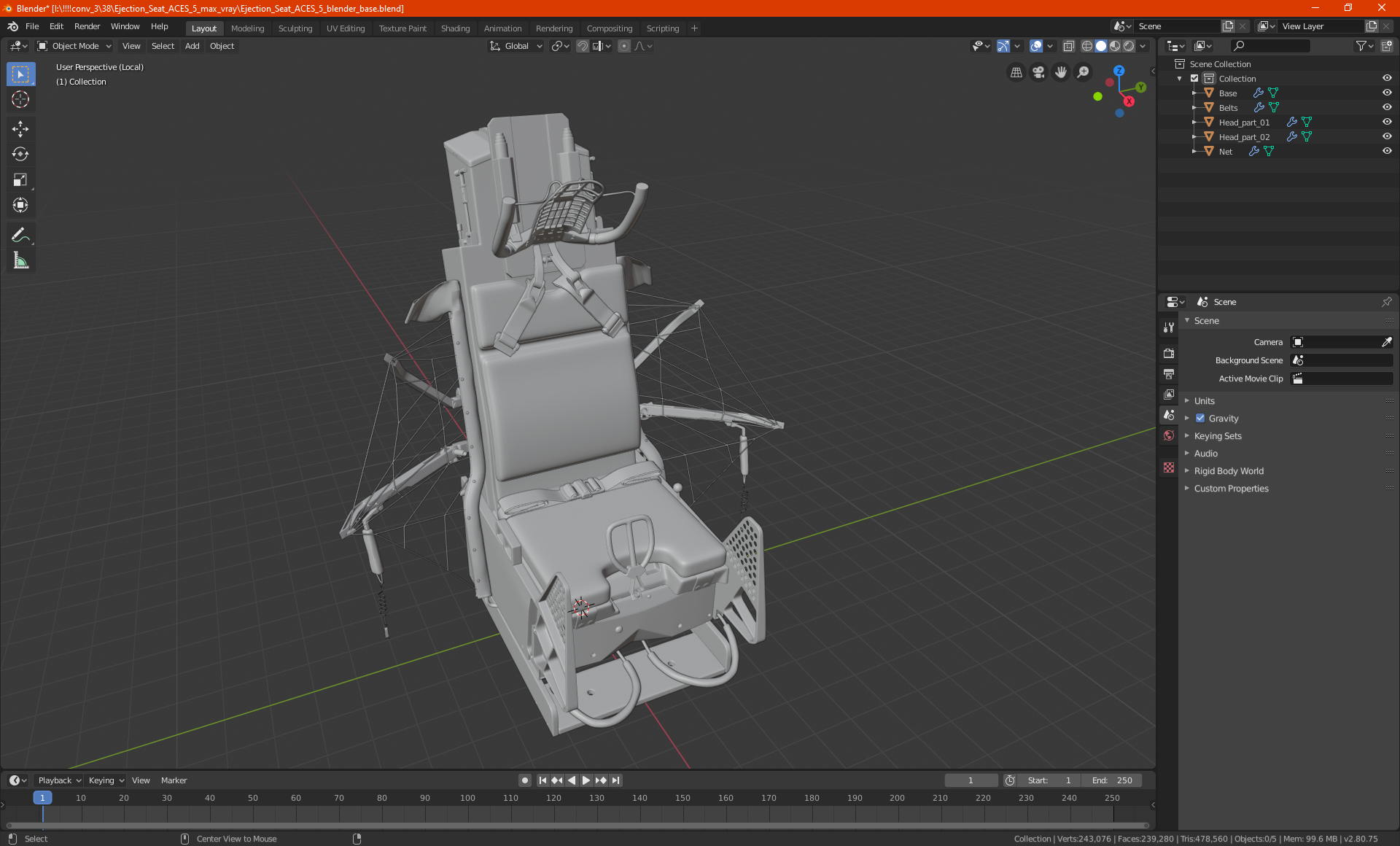
Task: Open Texture properties tab
Action: pos(1169,467)
